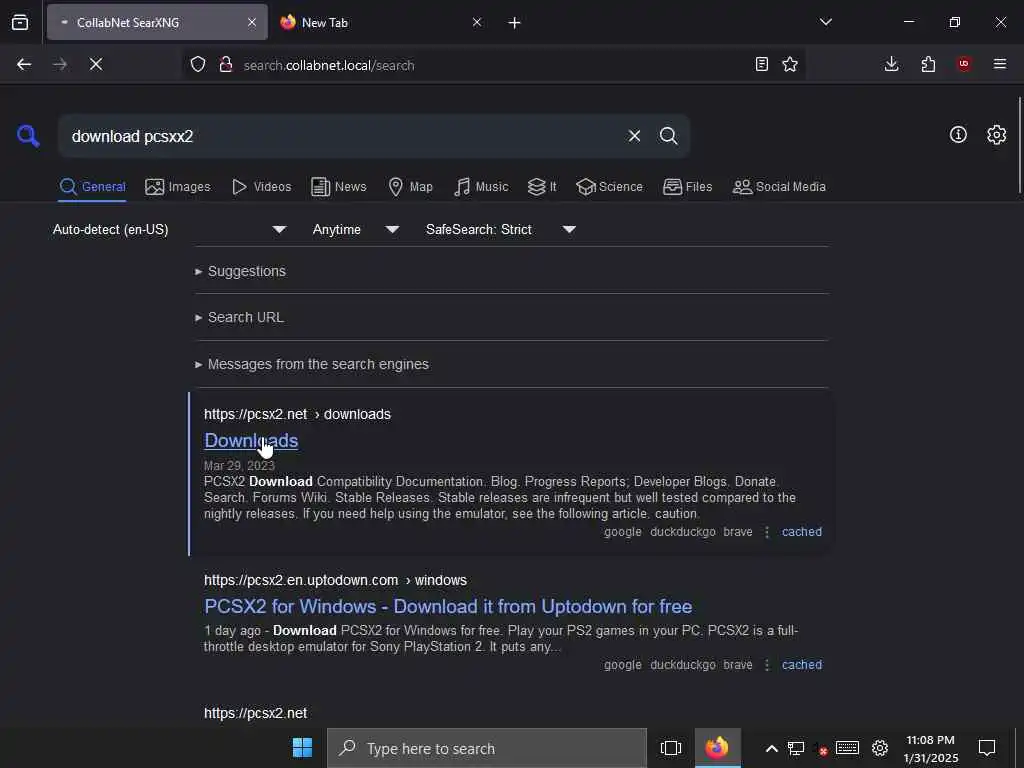Open PCSX2 for Windows Uptodown result

click(x=448, y=607)
